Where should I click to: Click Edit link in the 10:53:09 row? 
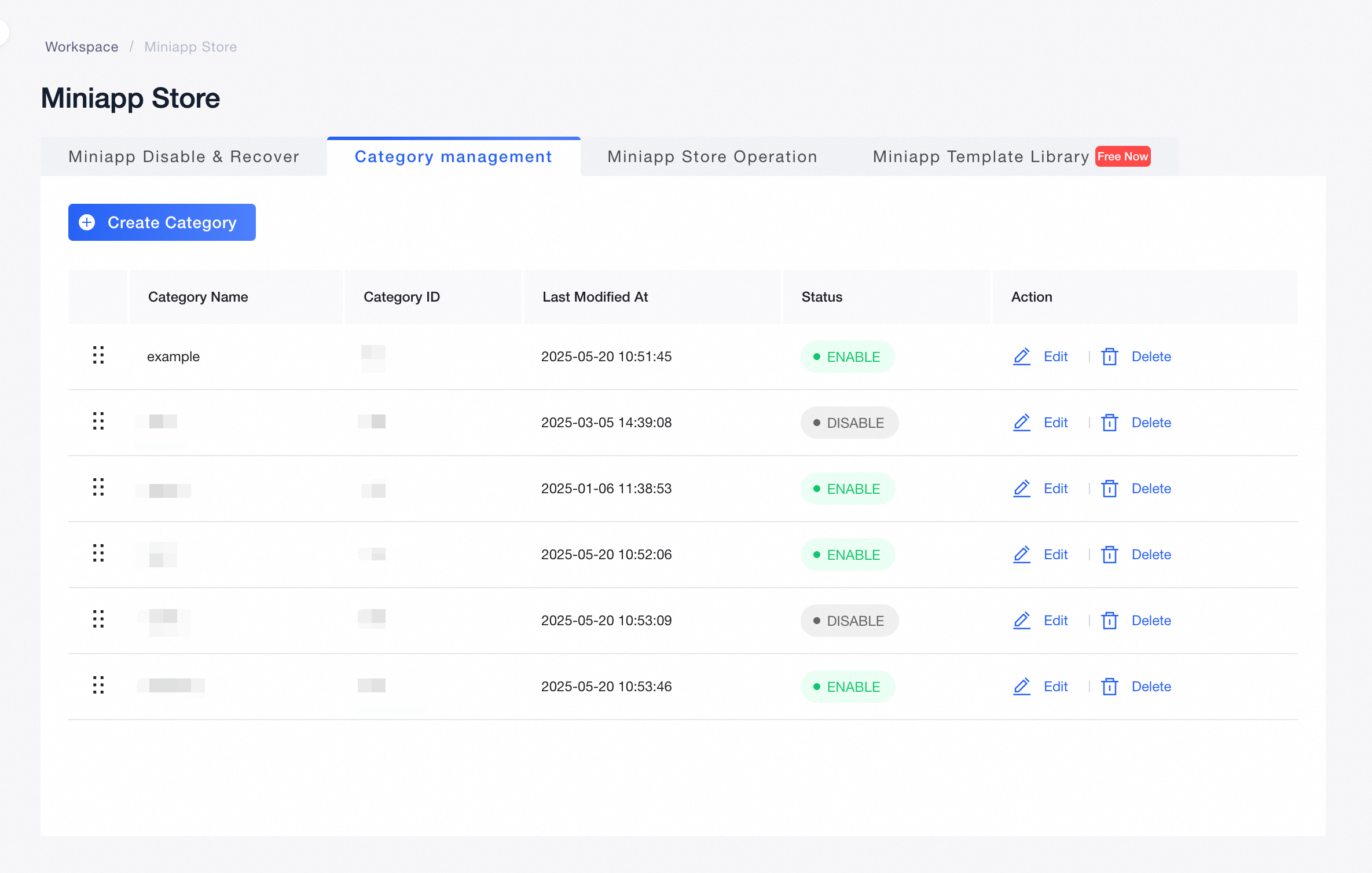click(x=1055, y=621)
